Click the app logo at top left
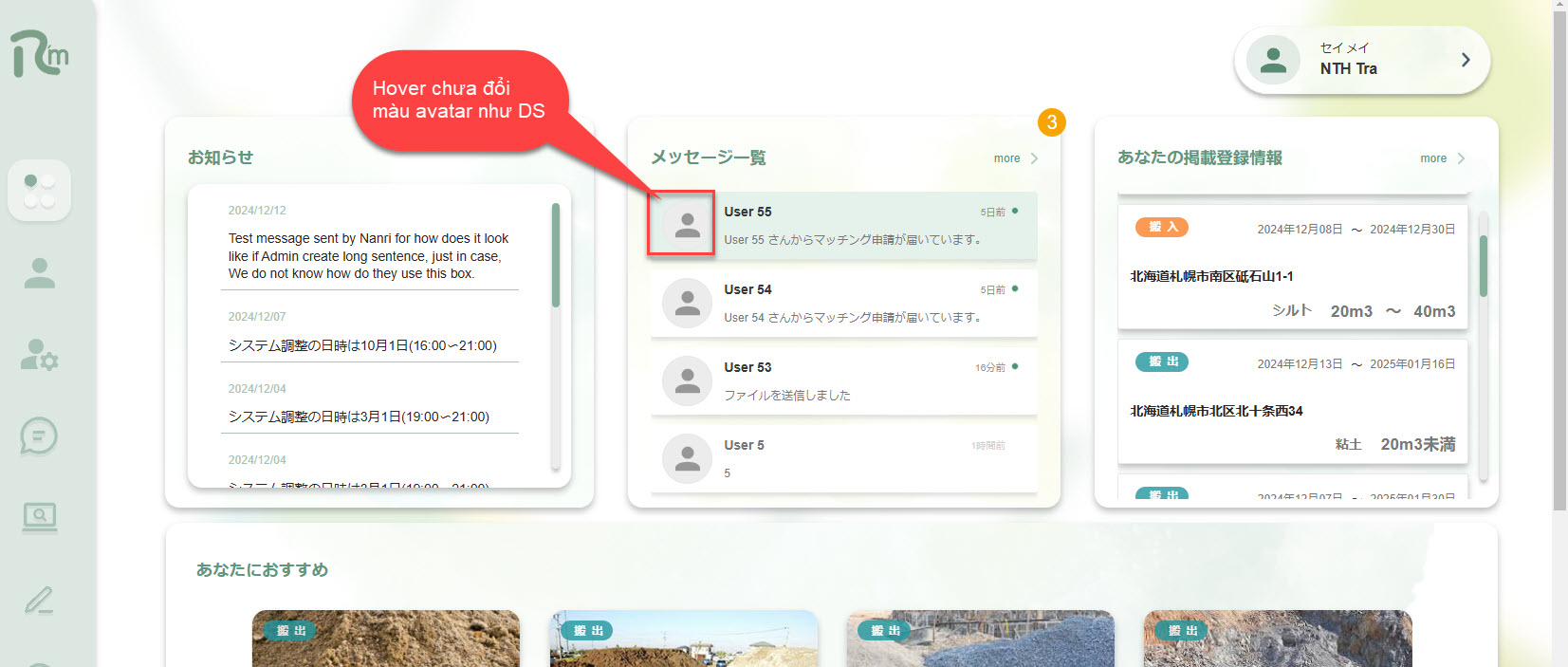Viewport: 1568px width, 667px height. coord(40,53)
